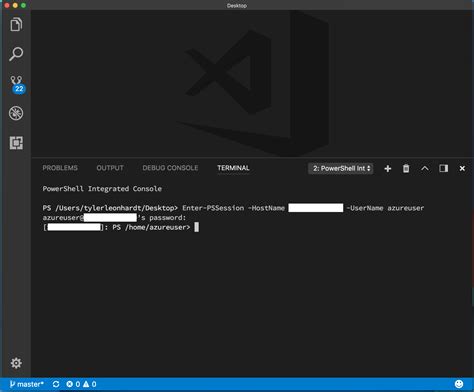Switch to the Output tab

coord(110,168)
